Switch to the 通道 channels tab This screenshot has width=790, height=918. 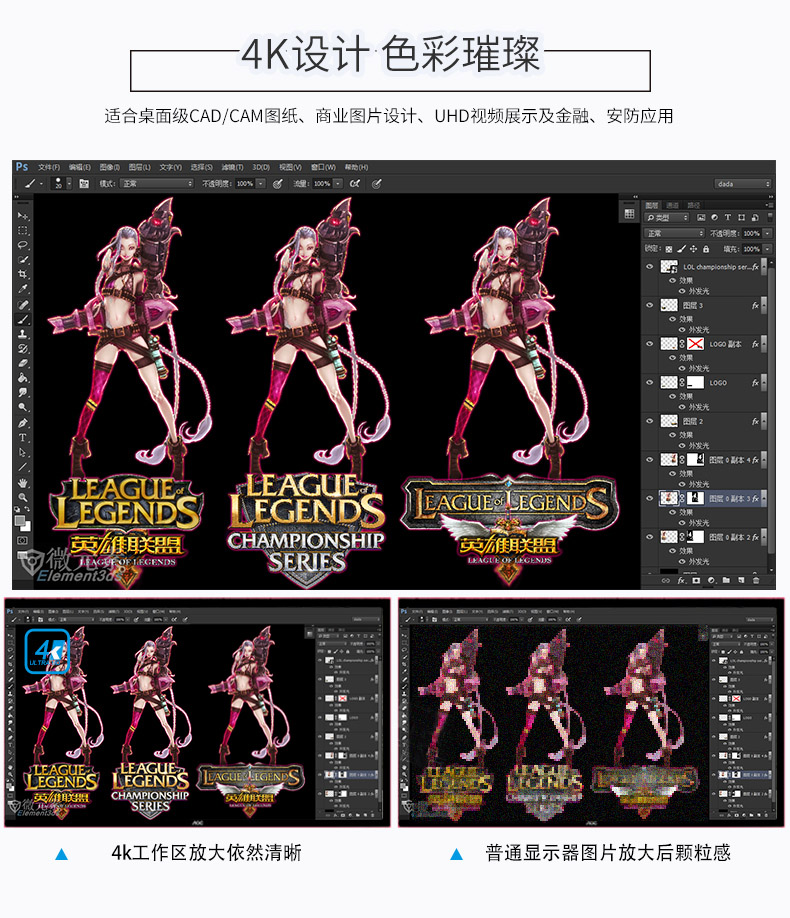click(672, 205)
